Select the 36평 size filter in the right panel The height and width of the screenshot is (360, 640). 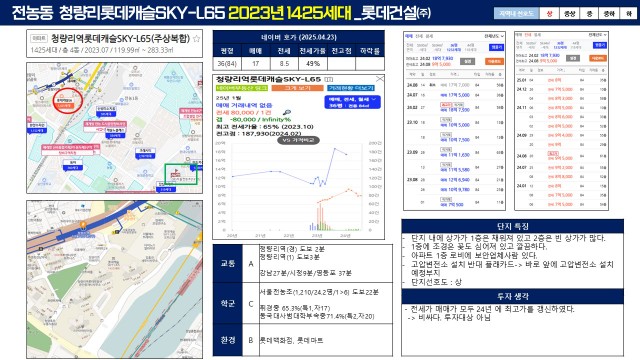(560, 45)
